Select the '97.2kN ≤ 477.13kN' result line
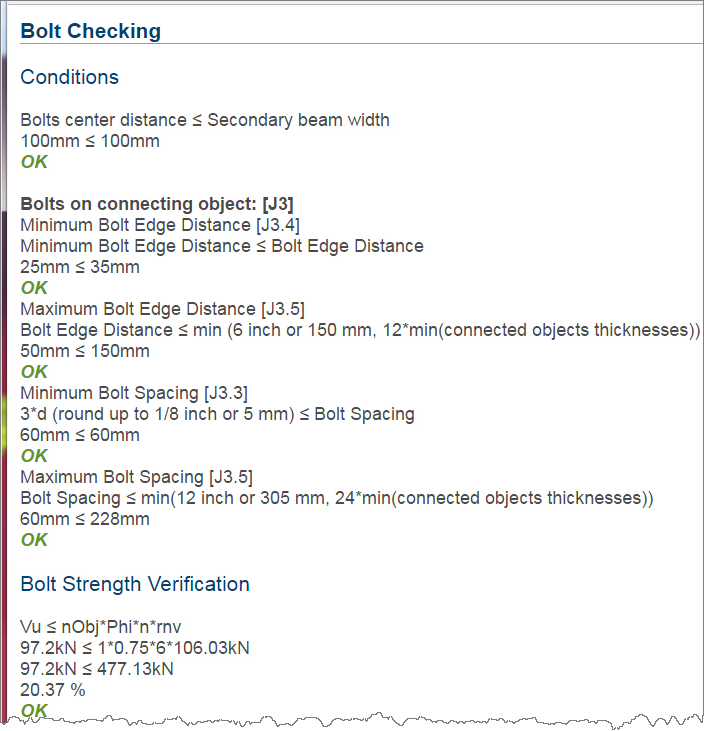Image resolution: width=704 pixels, height=731 pixels. point(97,669)
